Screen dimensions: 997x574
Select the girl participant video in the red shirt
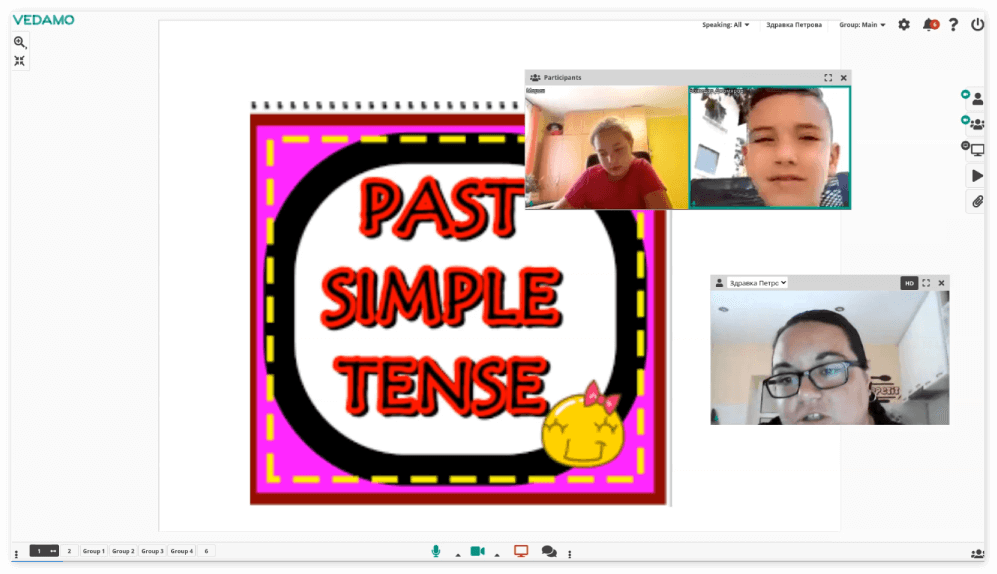pos(606,147)
